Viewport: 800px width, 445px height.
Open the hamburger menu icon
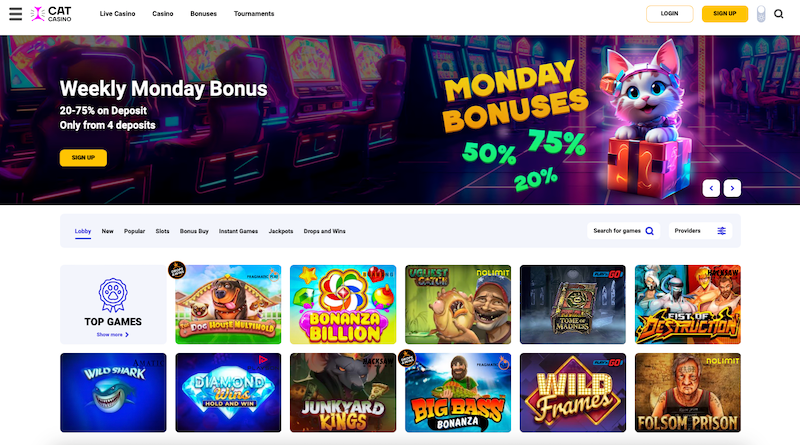(x=16, y=14)
